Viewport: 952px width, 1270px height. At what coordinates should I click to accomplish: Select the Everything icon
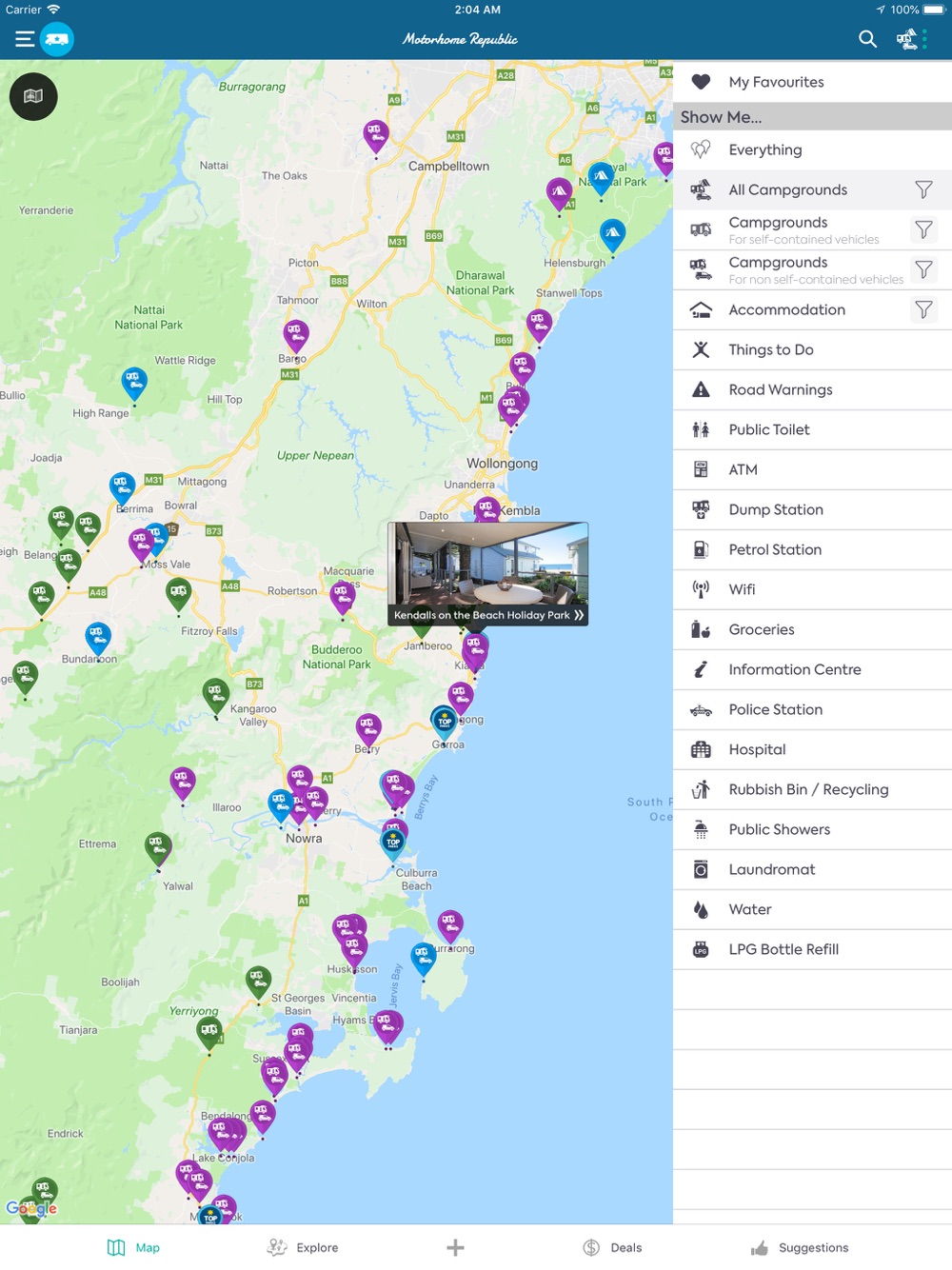701,149
